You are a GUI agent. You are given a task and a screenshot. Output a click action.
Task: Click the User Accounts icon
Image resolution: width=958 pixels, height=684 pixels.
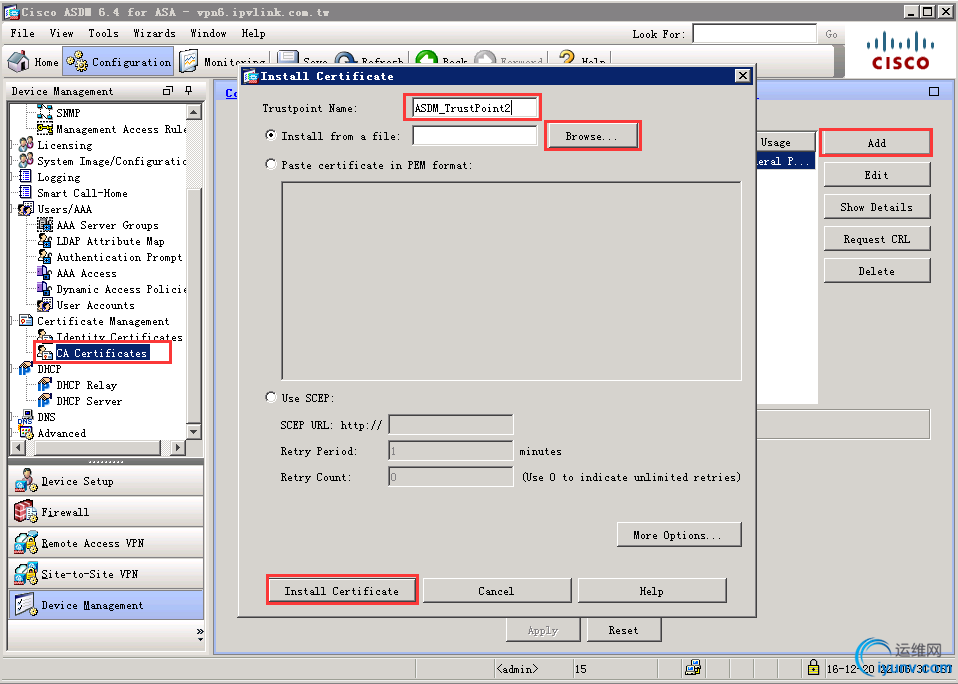[x=45, y=305]
